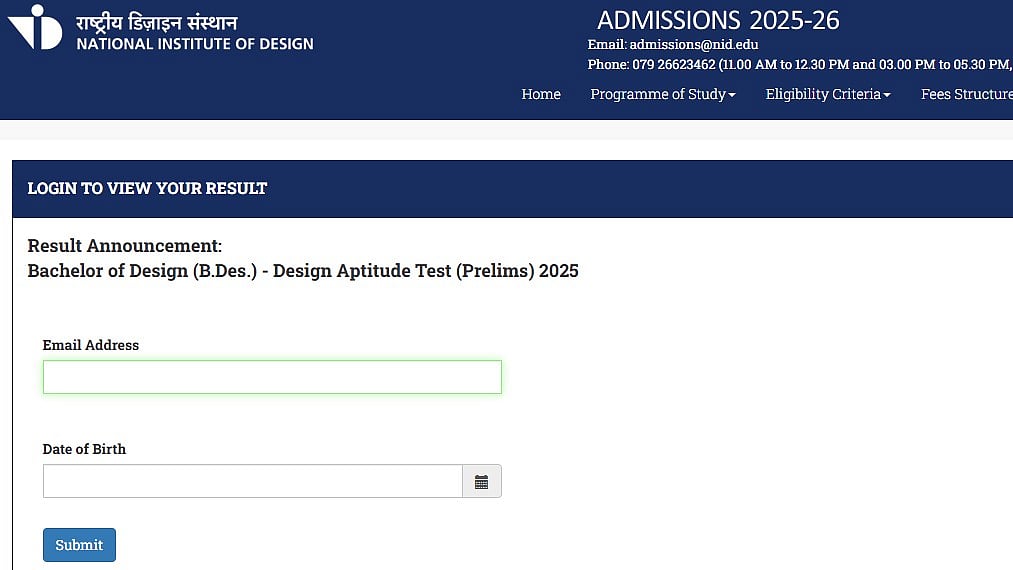Click the admissions@nid.edu email address
The image size is (1013, 570).
pos(693,45)
